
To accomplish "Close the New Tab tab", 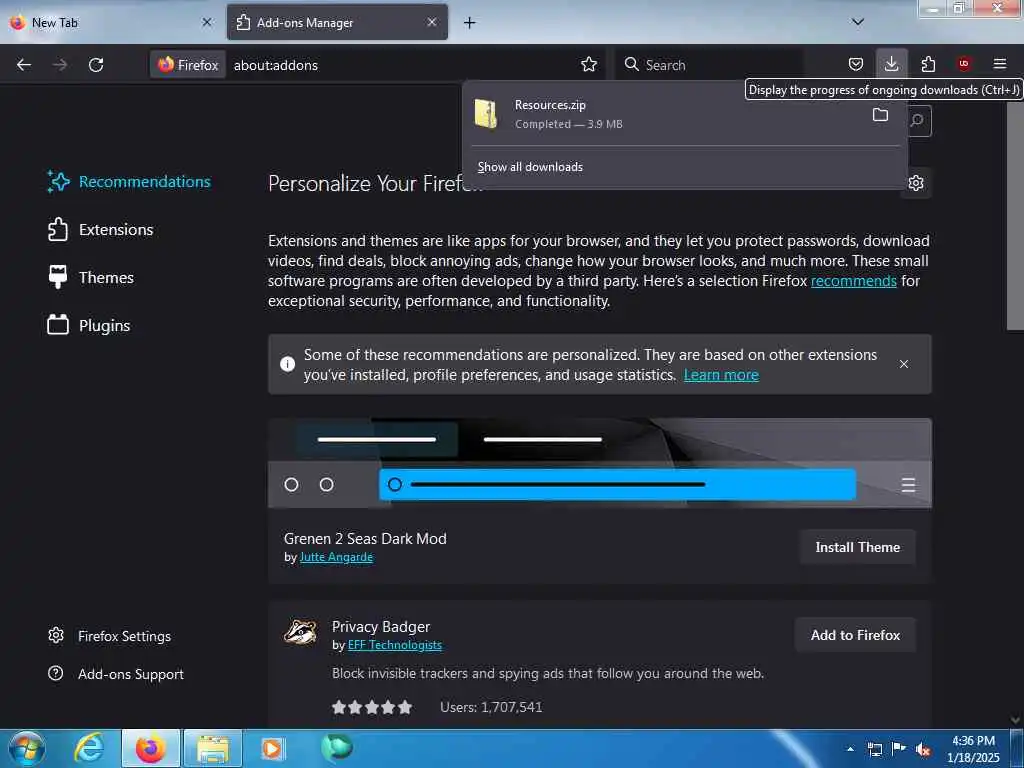I will tap(206, 22).
